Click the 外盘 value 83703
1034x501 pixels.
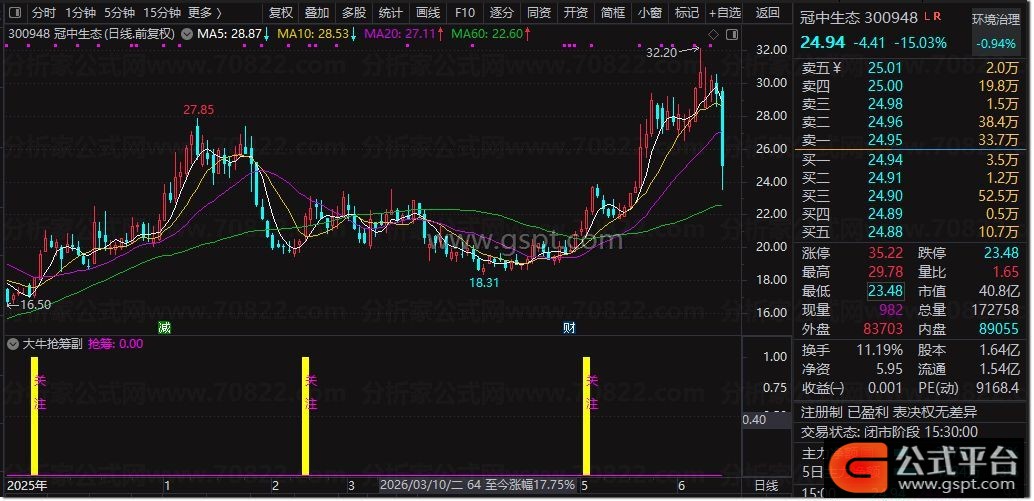881,328
